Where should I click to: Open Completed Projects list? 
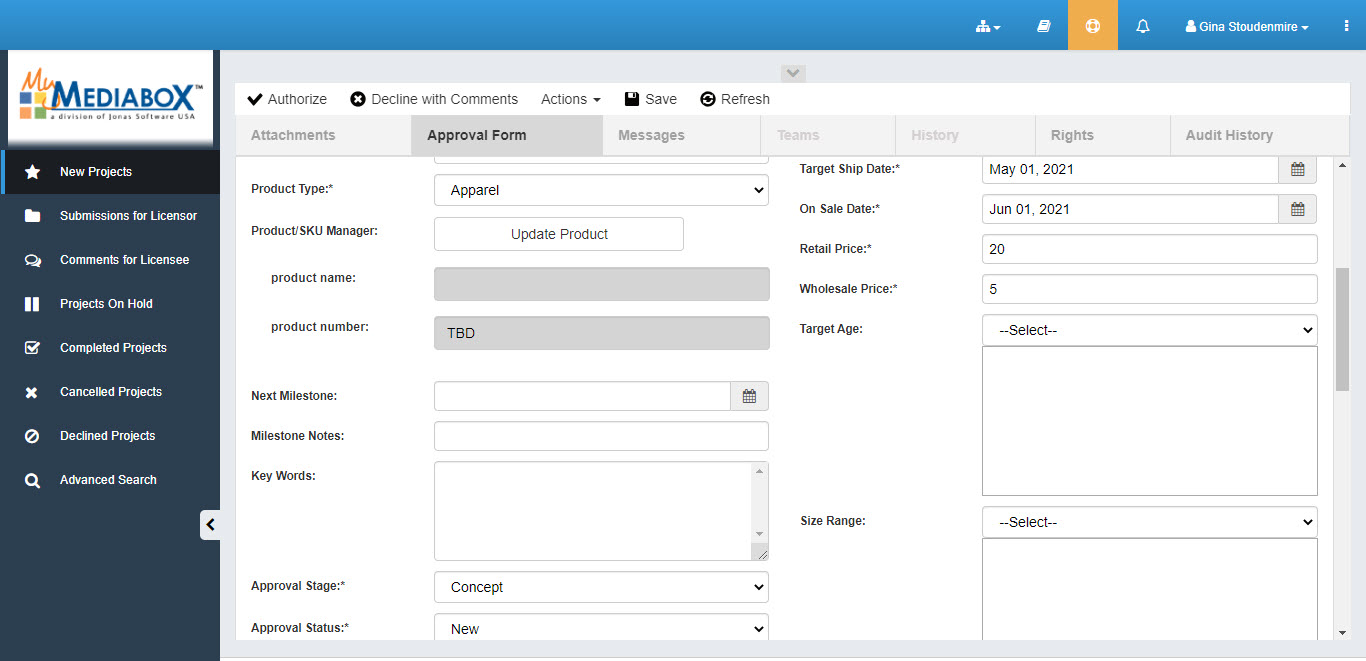coord(110,348)
